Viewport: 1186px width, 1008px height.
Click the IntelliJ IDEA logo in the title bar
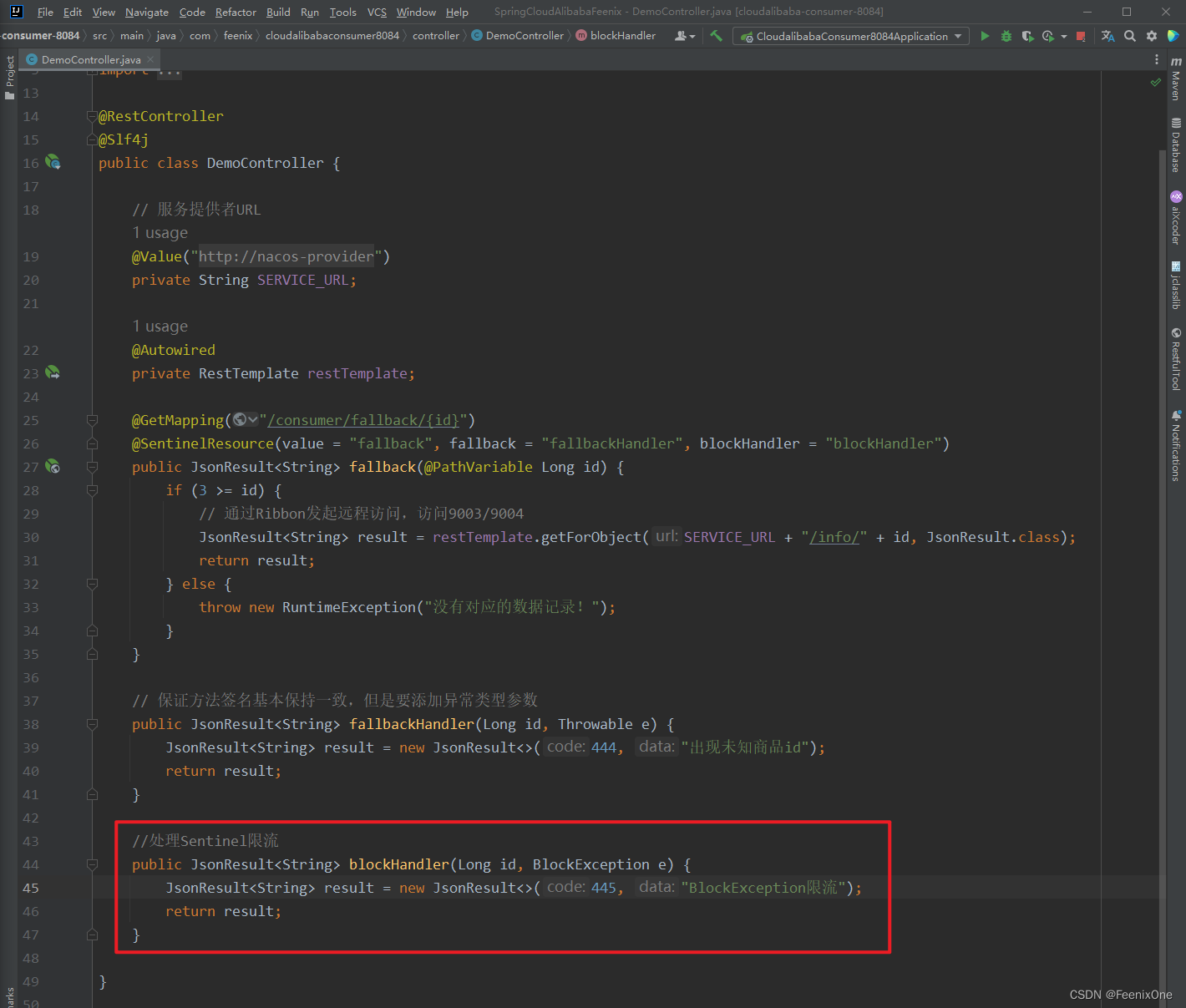pyautogui.click(x=16, y=12)
